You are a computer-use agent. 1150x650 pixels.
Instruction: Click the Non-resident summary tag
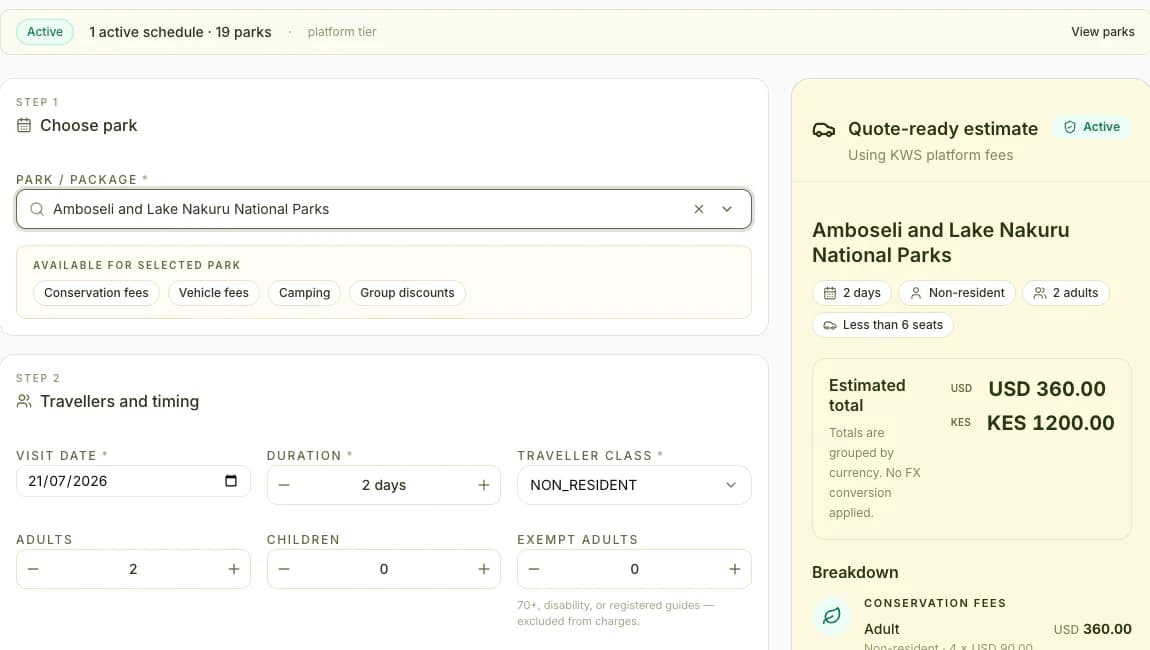click(x=956, y=293)
